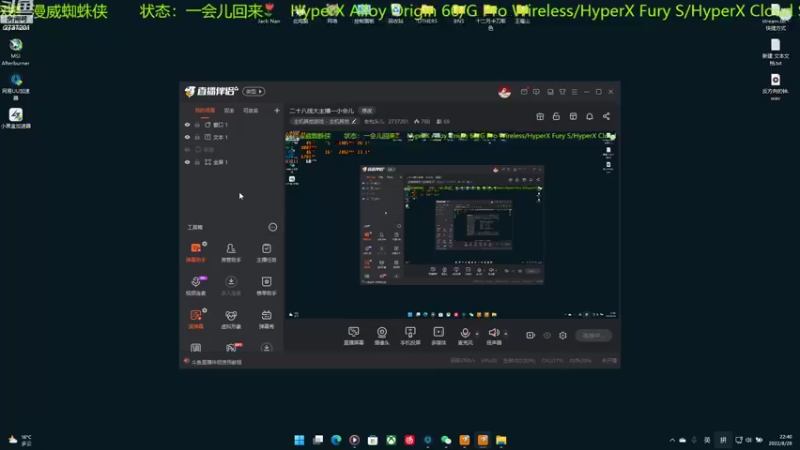
Task: Click the unlocked padlock icon above the preview
Action: tap(556, 116)
